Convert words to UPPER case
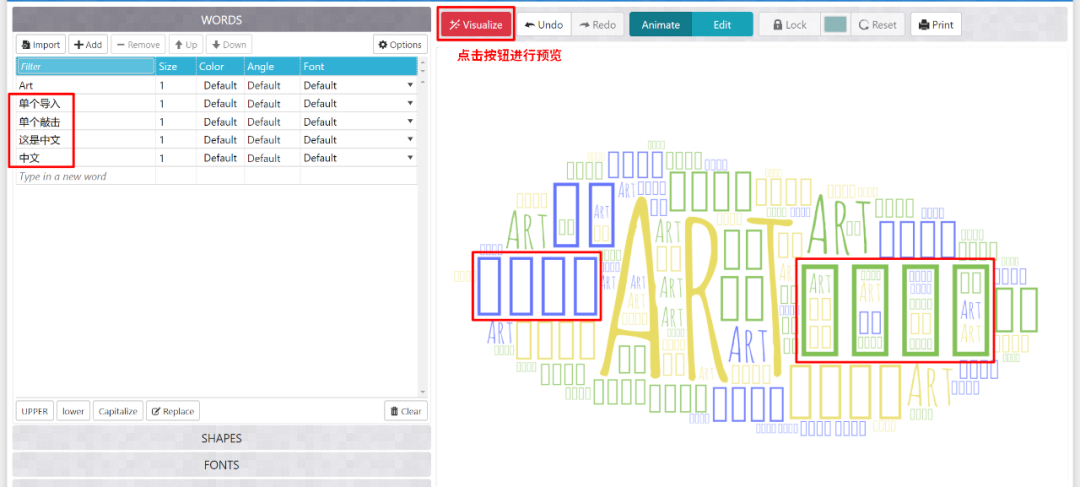The height and width of the screenshot is (487, 1080). pos(34,411)
